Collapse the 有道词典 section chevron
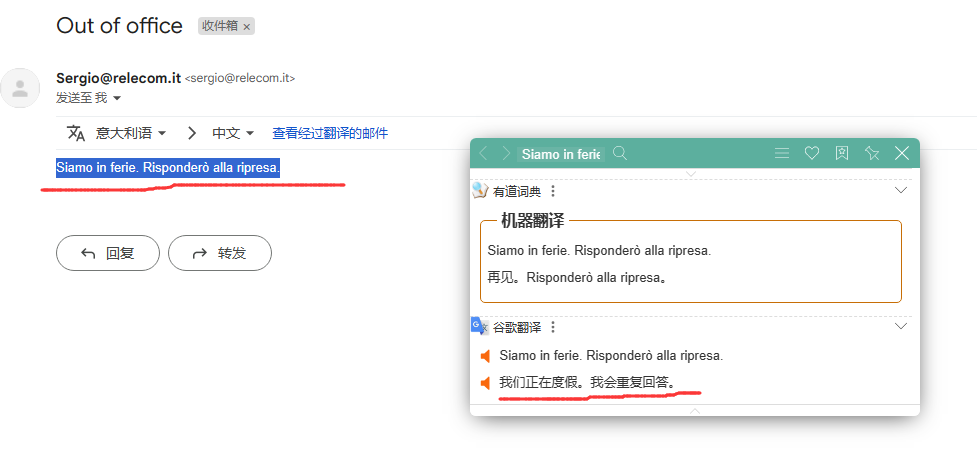Screen dimensions: 977x453 [x=901, y=191]
